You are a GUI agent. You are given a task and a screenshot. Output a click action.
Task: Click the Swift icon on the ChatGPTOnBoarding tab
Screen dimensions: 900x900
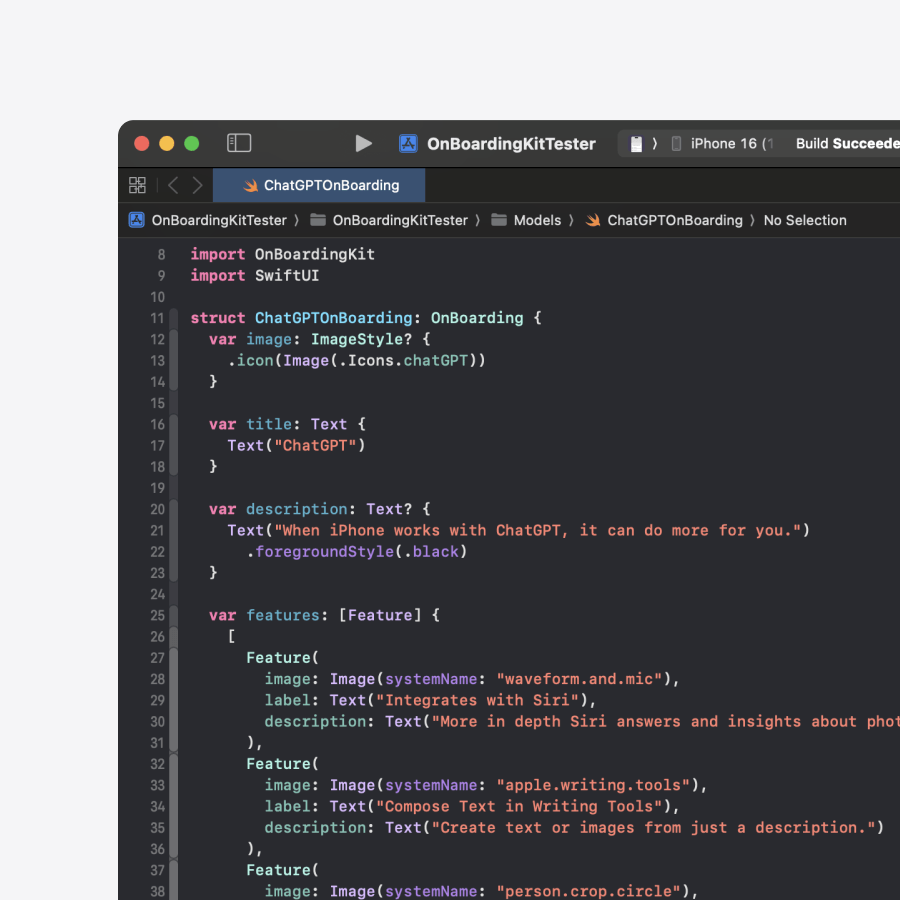pos(252,185)
